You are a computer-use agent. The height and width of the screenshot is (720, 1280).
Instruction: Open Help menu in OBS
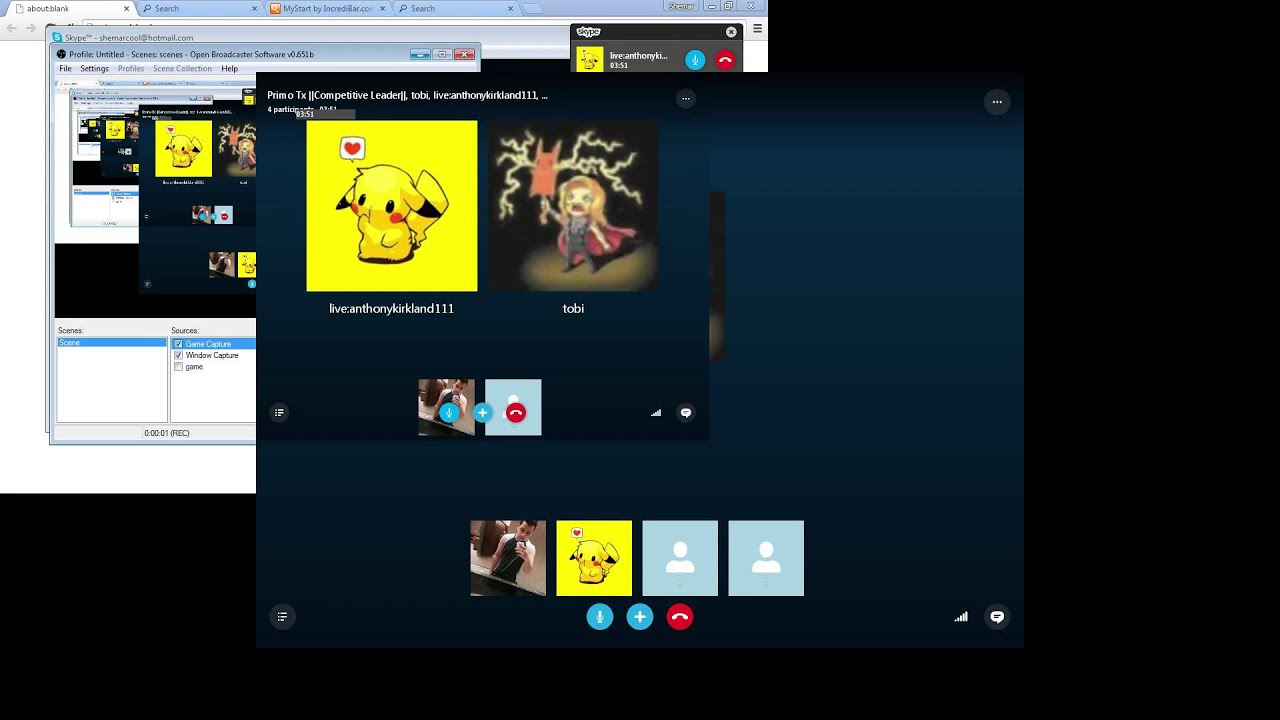tap(229, 69)
